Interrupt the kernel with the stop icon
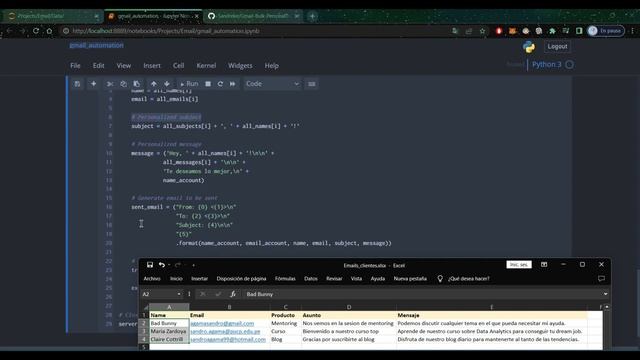 pyautogui.click(x=208, y=84)
